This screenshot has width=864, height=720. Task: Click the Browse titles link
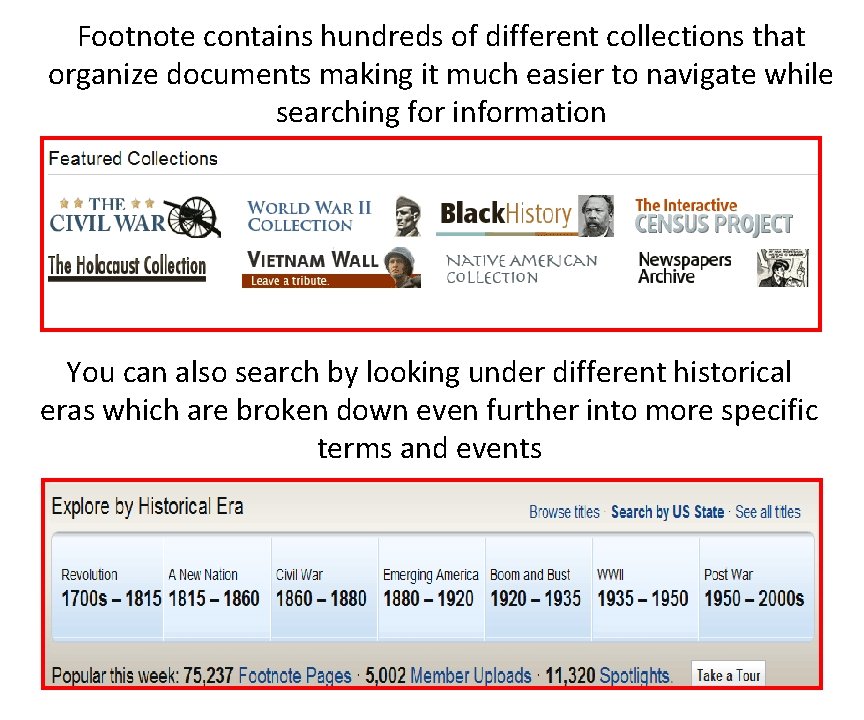[x=564, y=512]
